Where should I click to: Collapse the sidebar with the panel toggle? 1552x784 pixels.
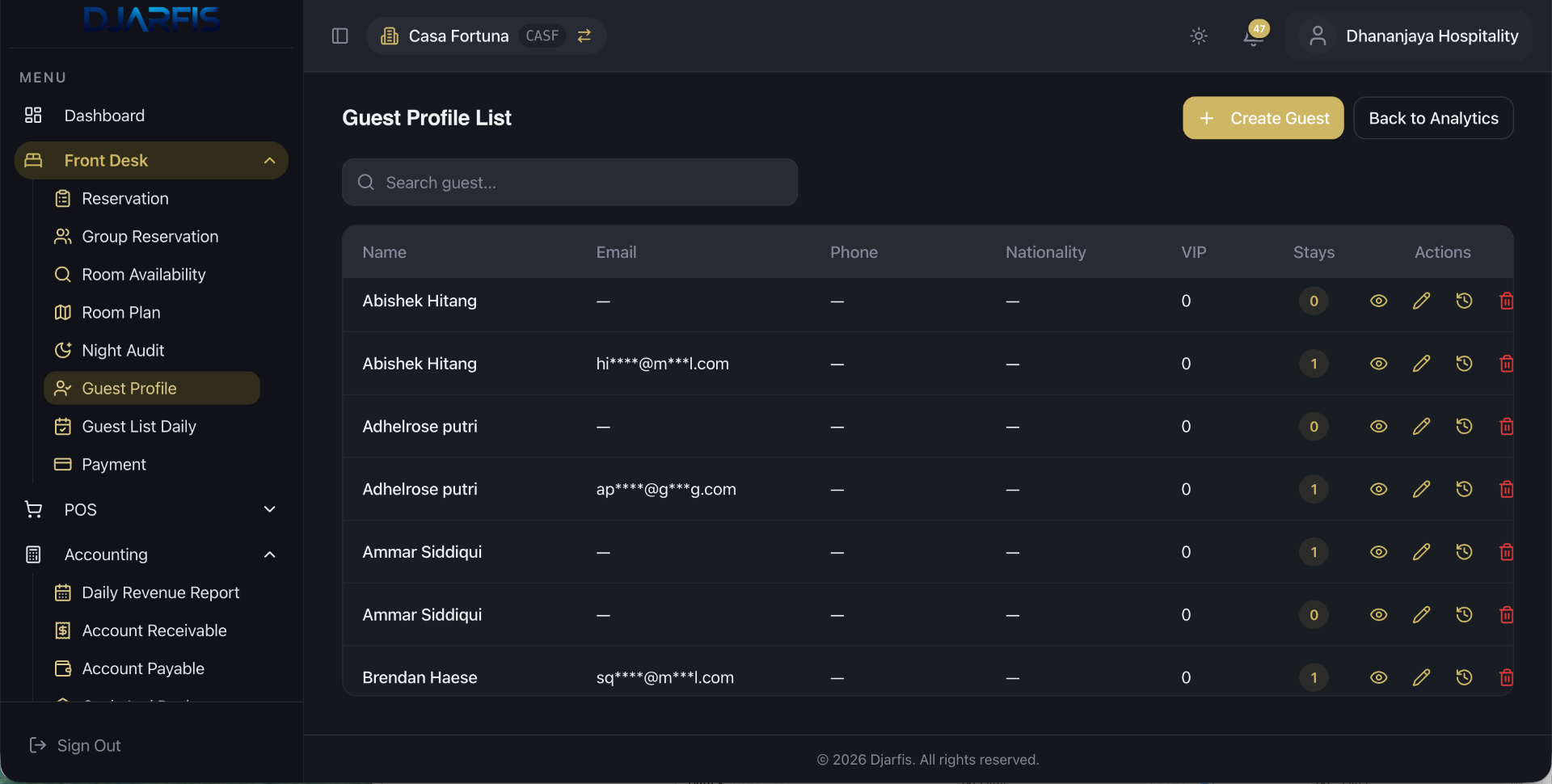click(339, 36)
